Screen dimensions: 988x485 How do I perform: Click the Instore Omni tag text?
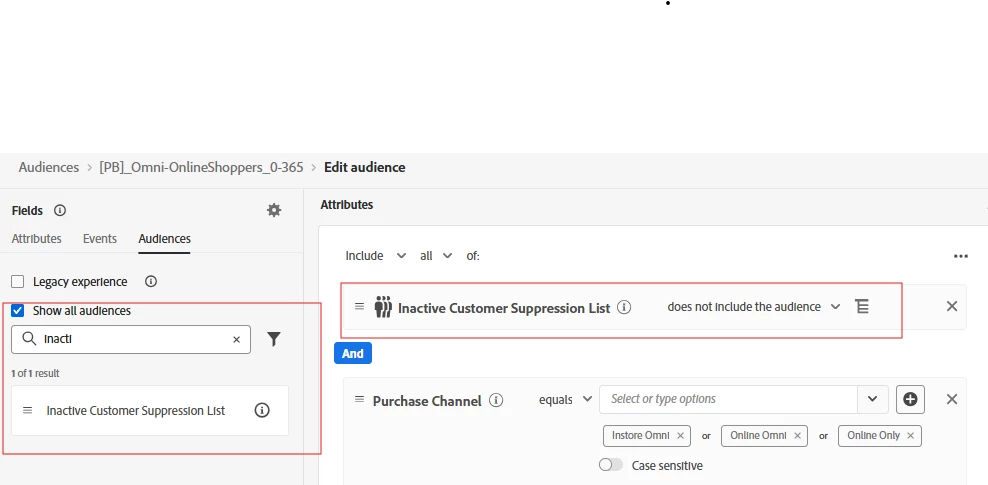tap(641, 436)
